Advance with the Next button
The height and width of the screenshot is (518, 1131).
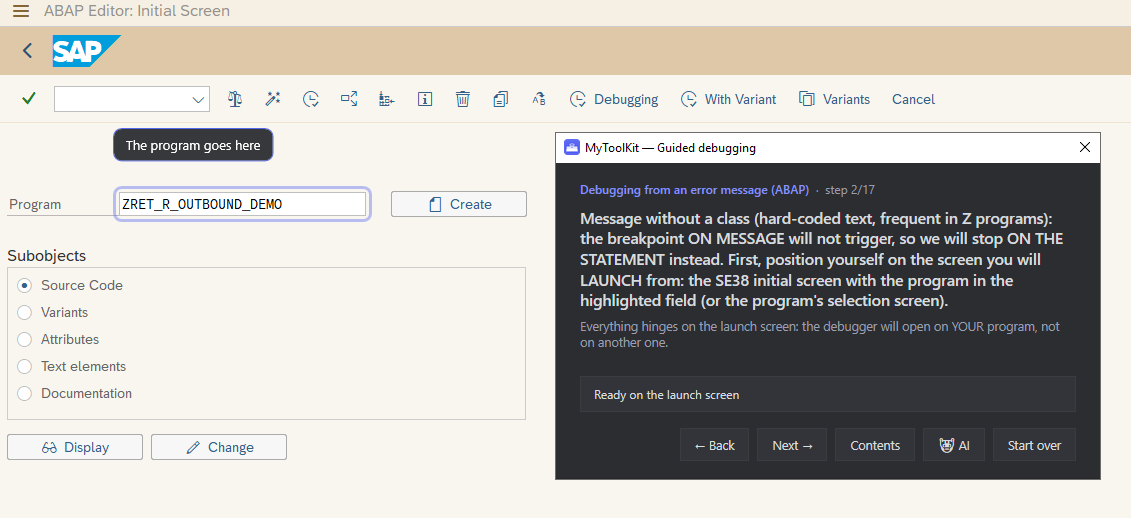tap(792, 445)
